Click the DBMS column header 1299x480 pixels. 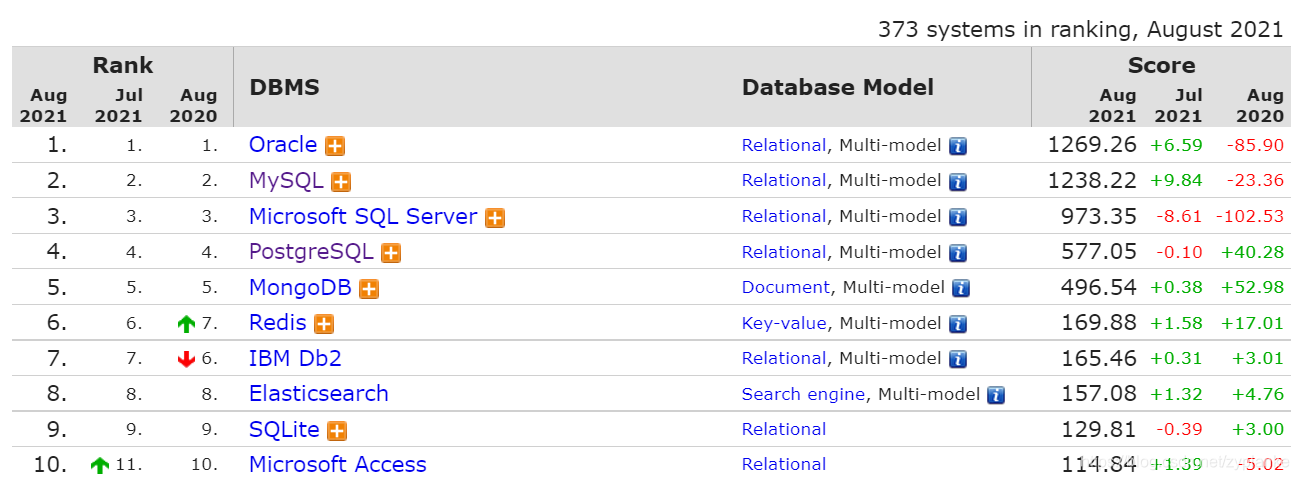(x=284, y=87)
